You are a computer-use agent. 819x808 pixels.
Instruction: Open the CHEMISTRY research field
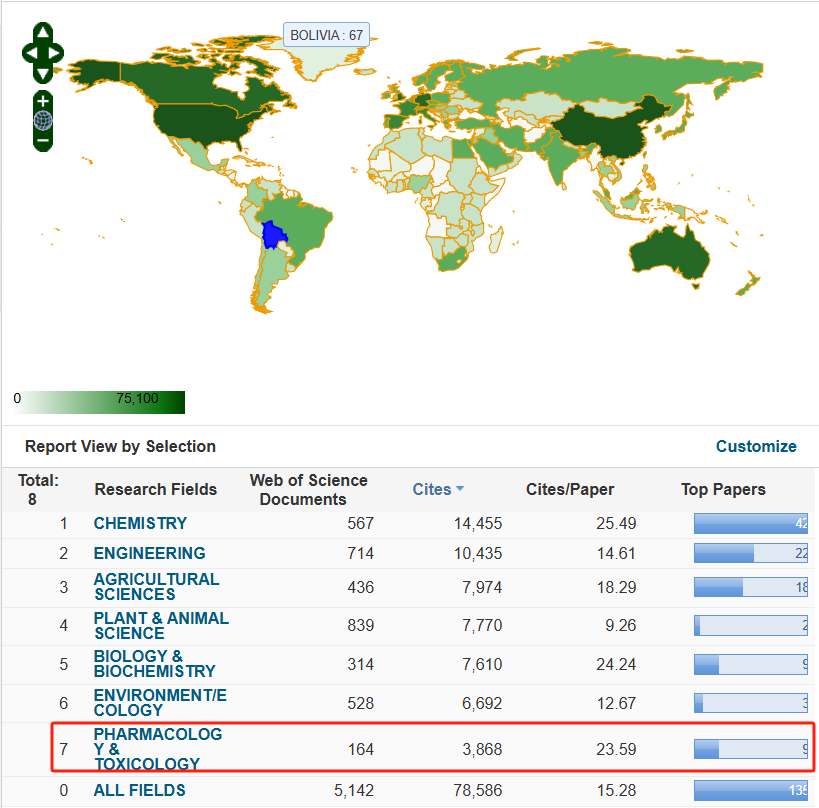pyautogui.click(x=140, y=523)
